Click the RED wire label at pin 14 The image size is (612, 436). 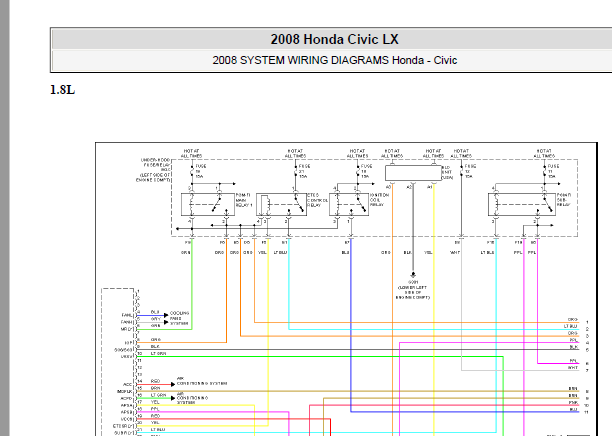point(155,381)
